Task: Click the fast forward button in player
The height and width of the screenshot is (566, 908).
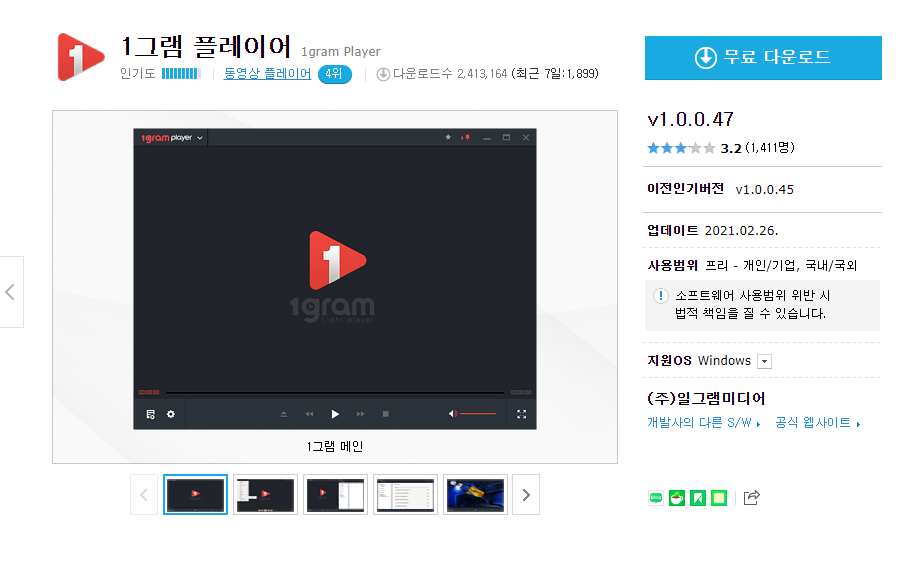Action: click(x=360, y=414)
